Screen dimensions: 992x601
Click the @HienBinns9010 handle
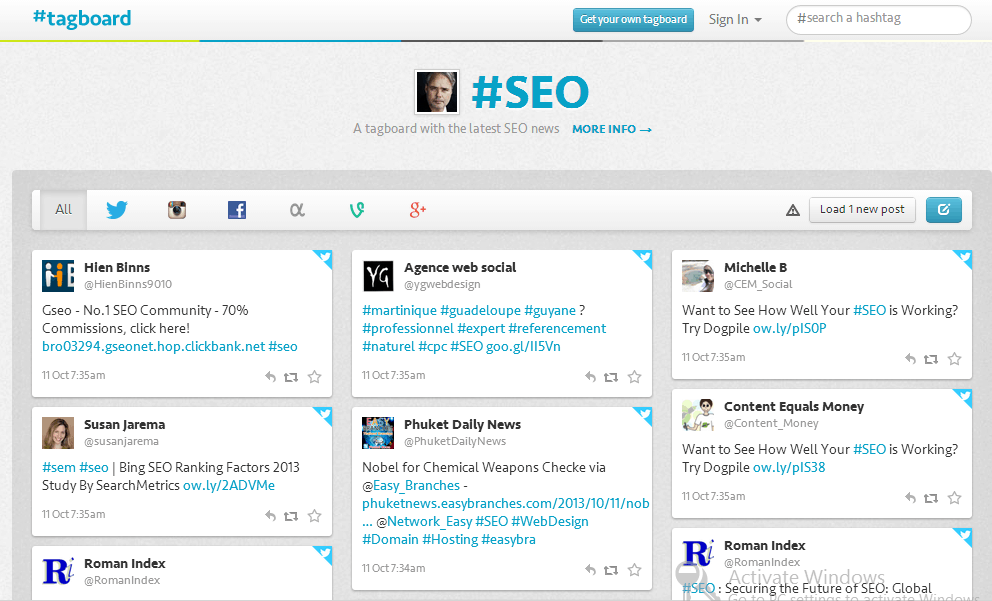[128, 285]
